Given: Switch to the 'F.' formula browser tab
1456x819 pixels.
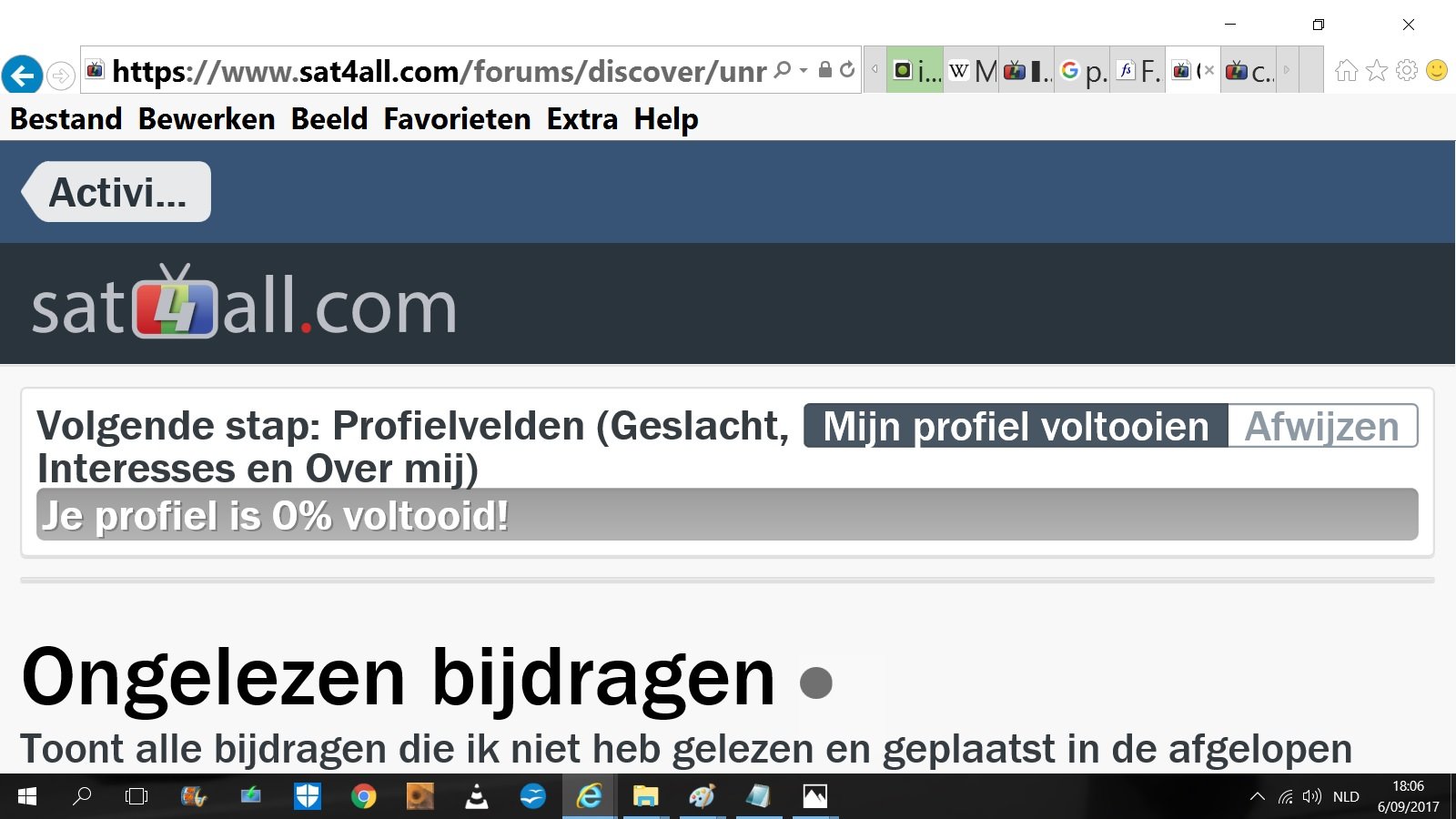Looking at the screenshot, I should point(1138,70).
